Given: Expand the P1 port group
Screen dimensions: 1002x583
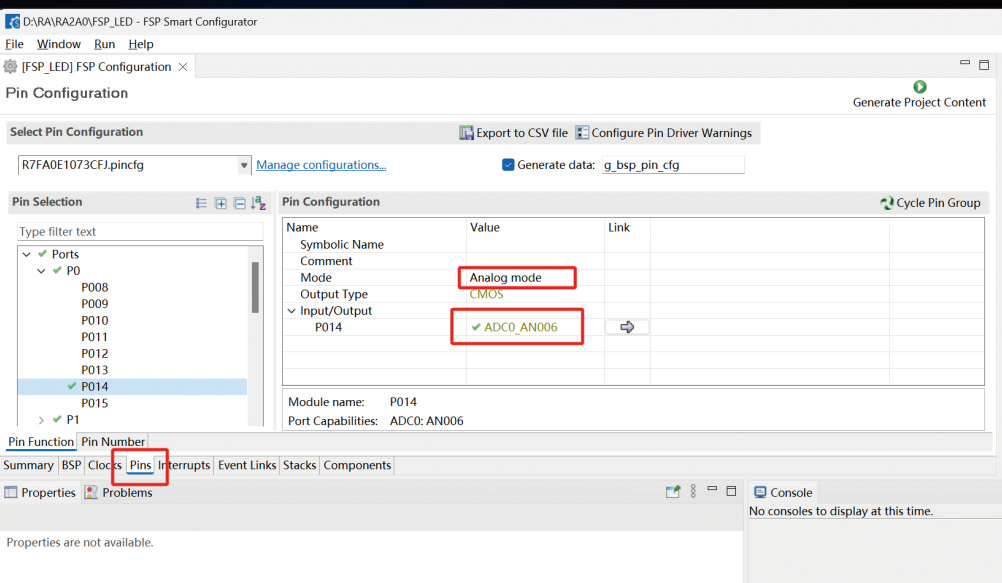Looking at the screenshot, I should coord(42,420).
